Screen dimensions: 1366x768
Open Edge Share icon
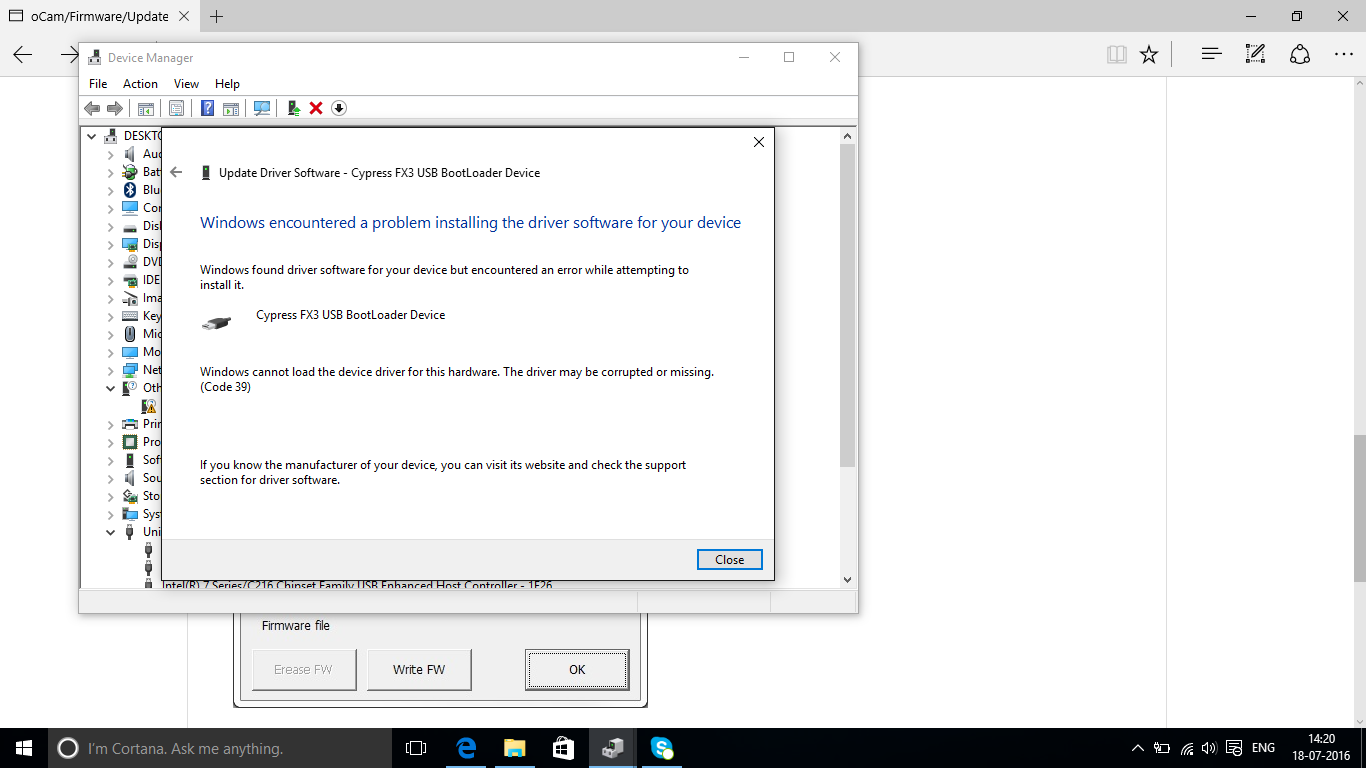(x=1299, y=55)
